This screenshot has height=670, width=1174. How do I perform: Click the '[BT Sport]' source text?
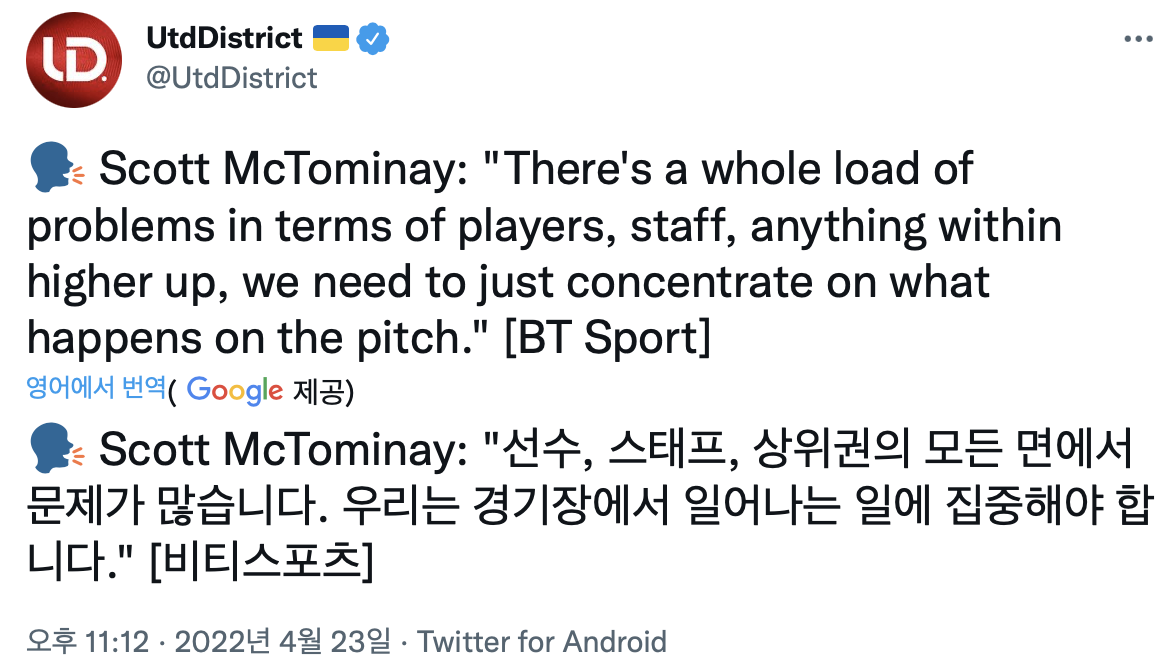(607, 340)
